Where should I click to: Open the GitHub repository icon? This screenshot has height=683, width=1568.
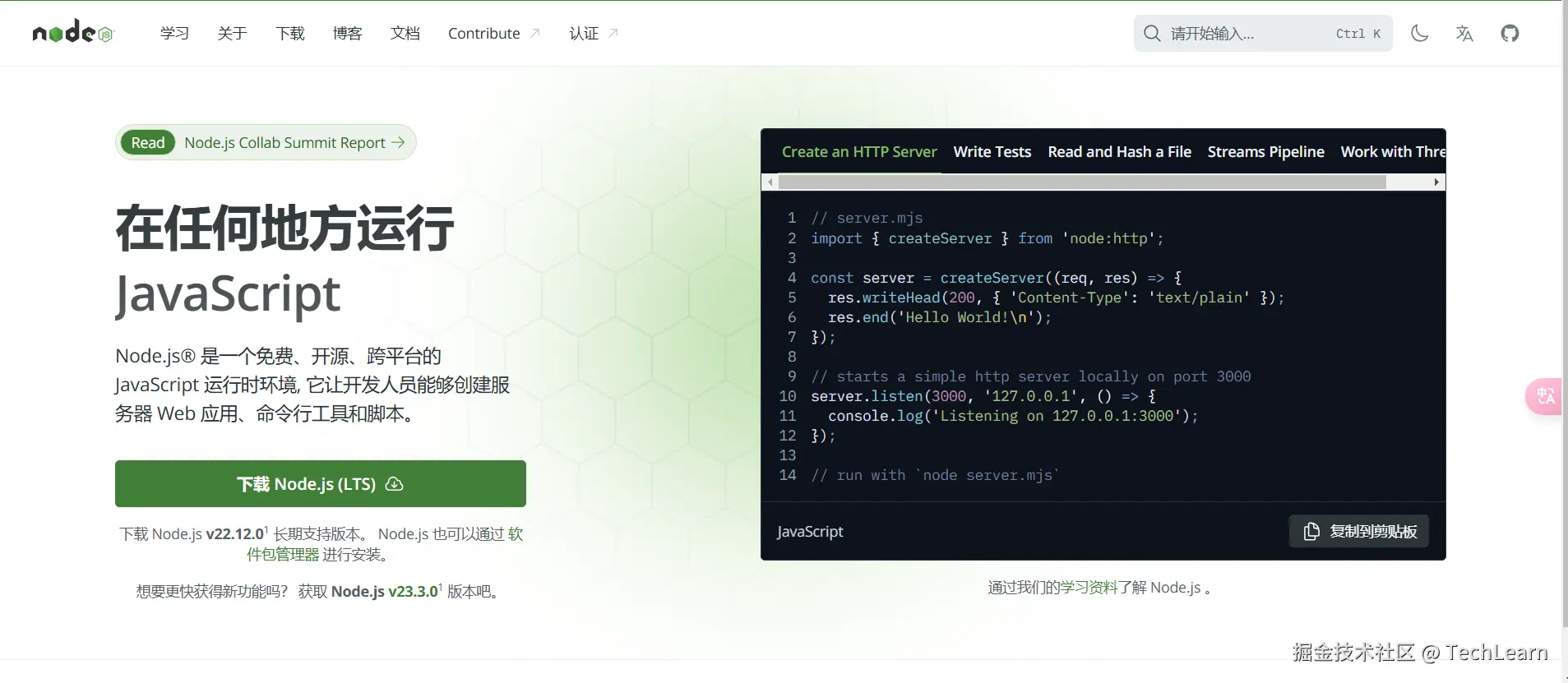pyautogui.click(x=1510, y=34)
